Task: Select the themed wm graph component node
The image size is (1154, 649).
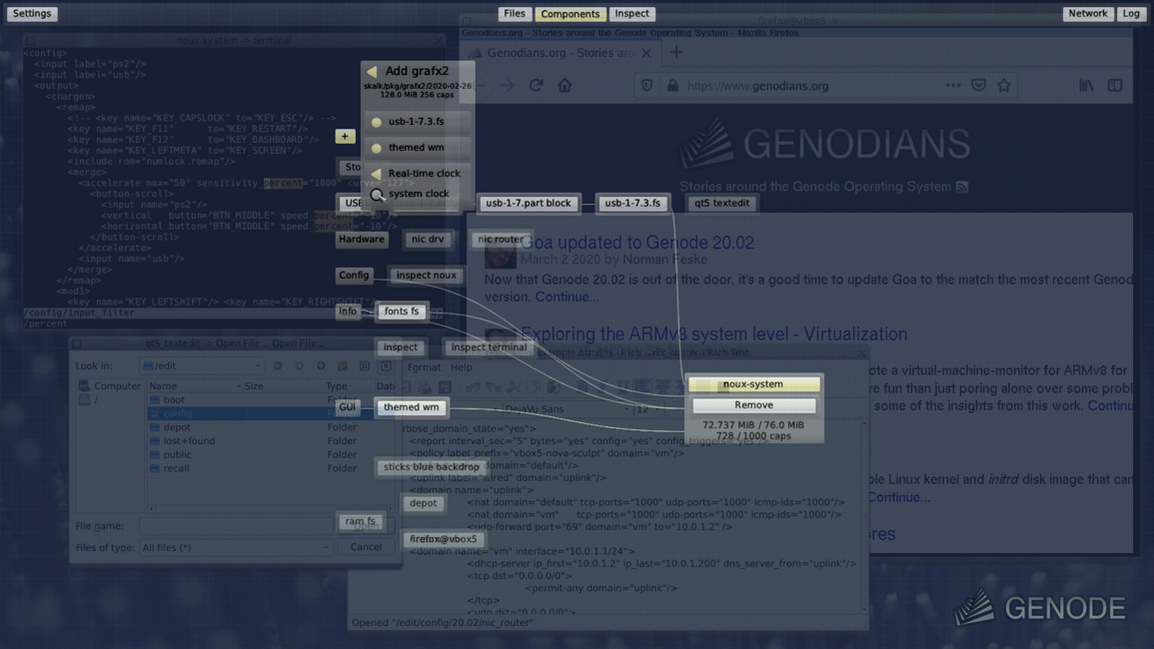Action: pos(411,407)
